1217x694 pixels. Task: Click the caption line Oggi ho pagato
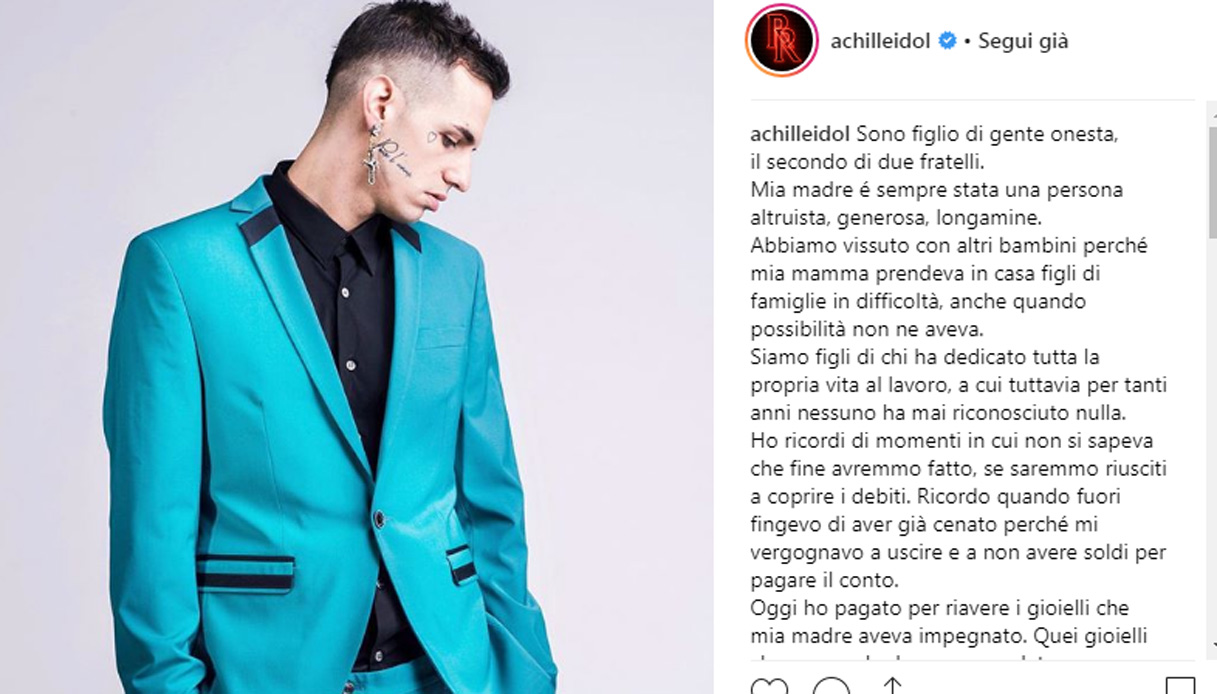(940, 608)
